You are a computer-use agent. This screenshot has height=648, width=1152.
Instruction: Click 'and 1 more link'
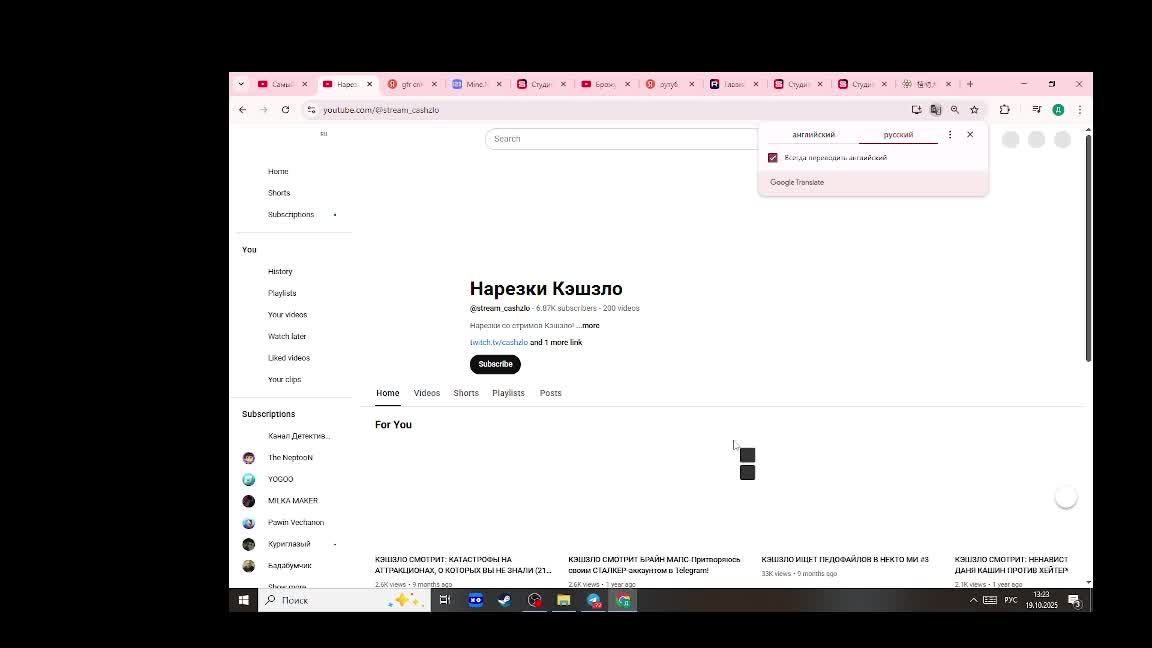coord(556,342)
